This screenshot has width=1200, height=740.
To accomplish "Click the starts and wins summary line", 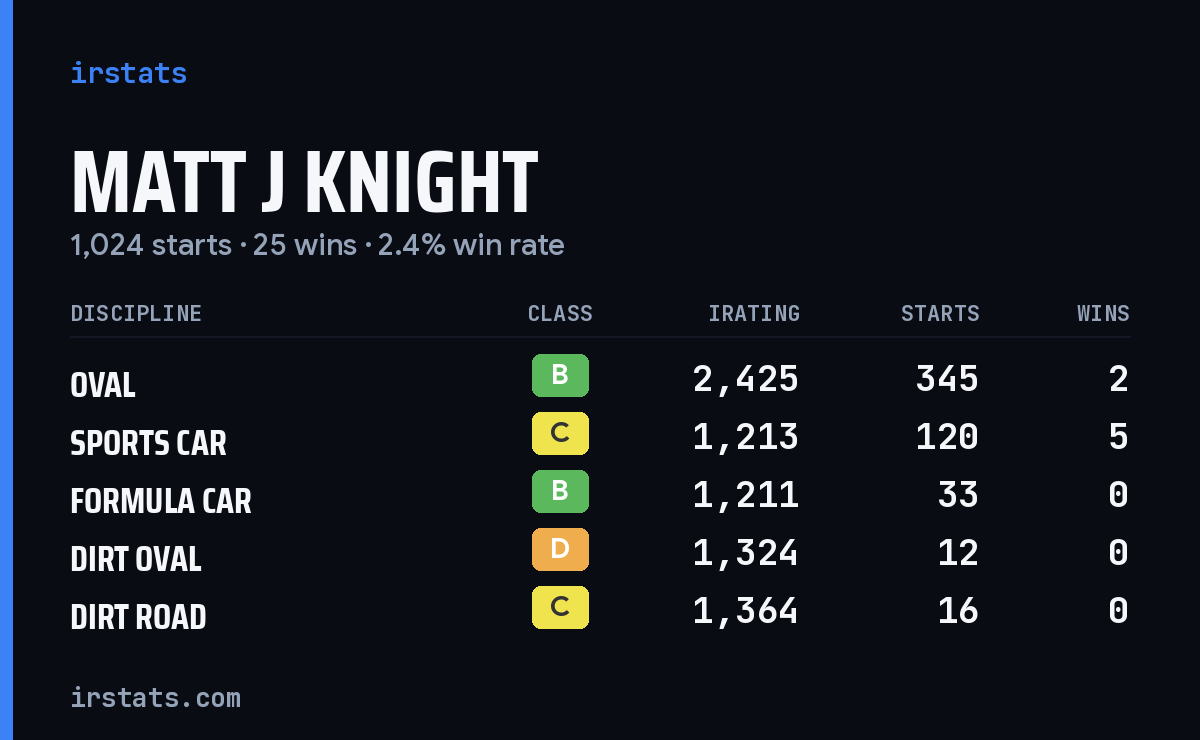I will click(x=317, y=245).
